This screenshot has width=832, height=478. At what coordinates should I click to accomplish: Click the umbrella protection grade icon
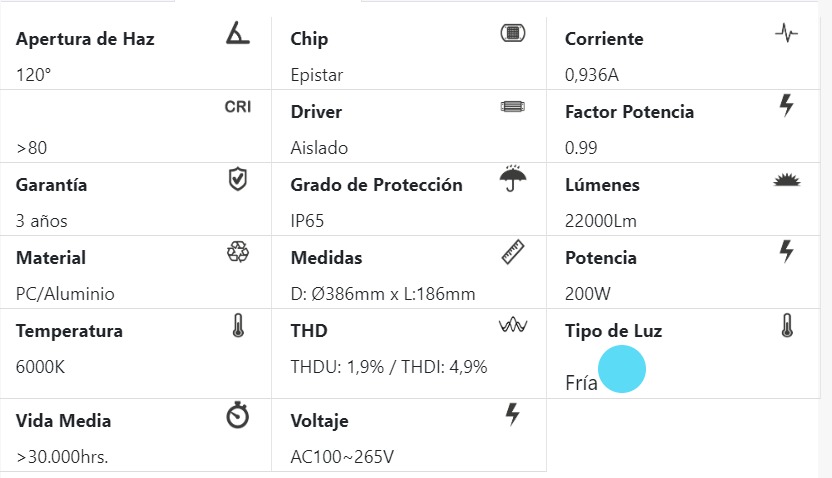tap(512, 179)
